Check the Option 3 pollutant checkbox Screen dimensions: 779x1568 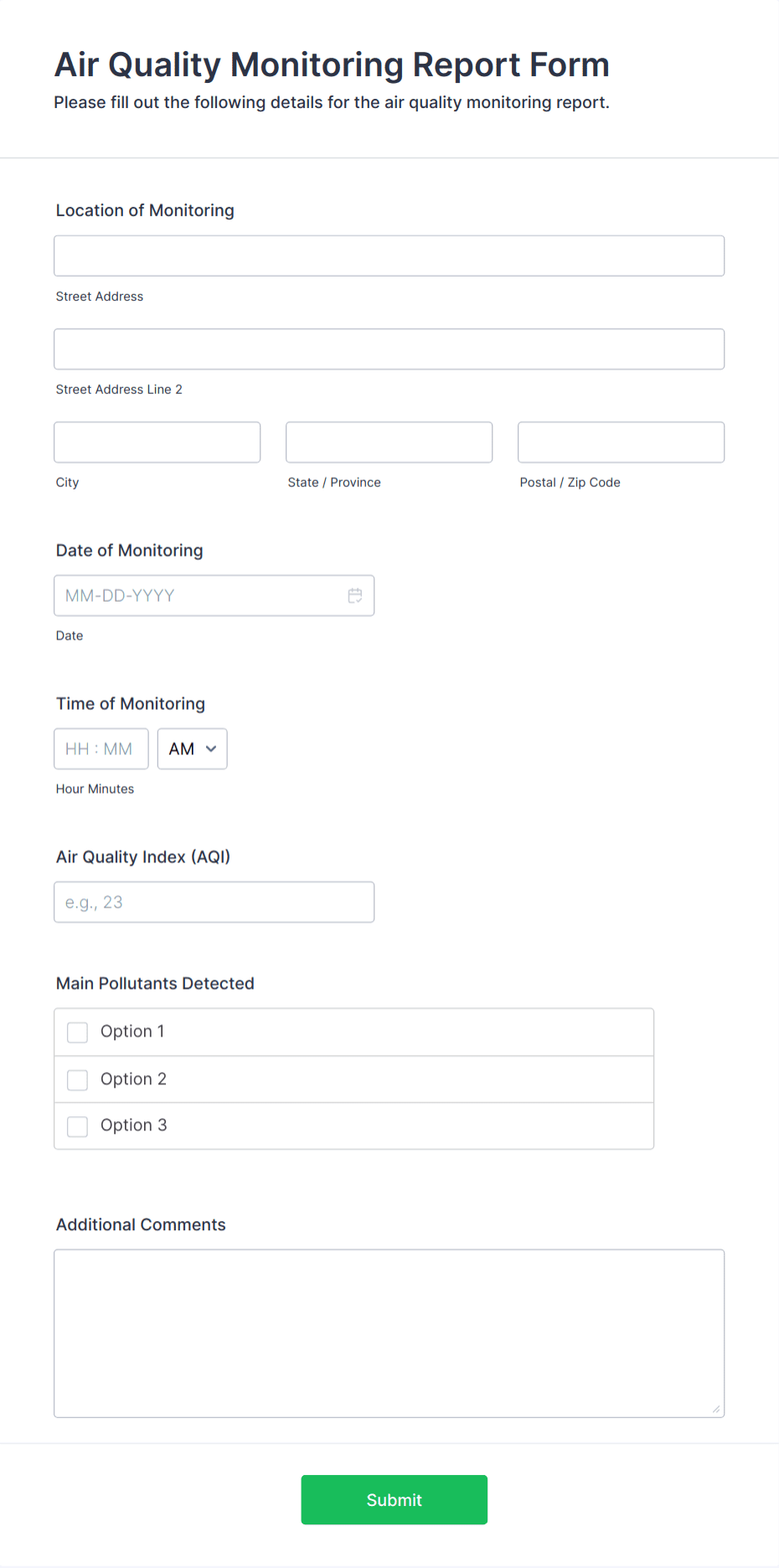coord(77,1126)
